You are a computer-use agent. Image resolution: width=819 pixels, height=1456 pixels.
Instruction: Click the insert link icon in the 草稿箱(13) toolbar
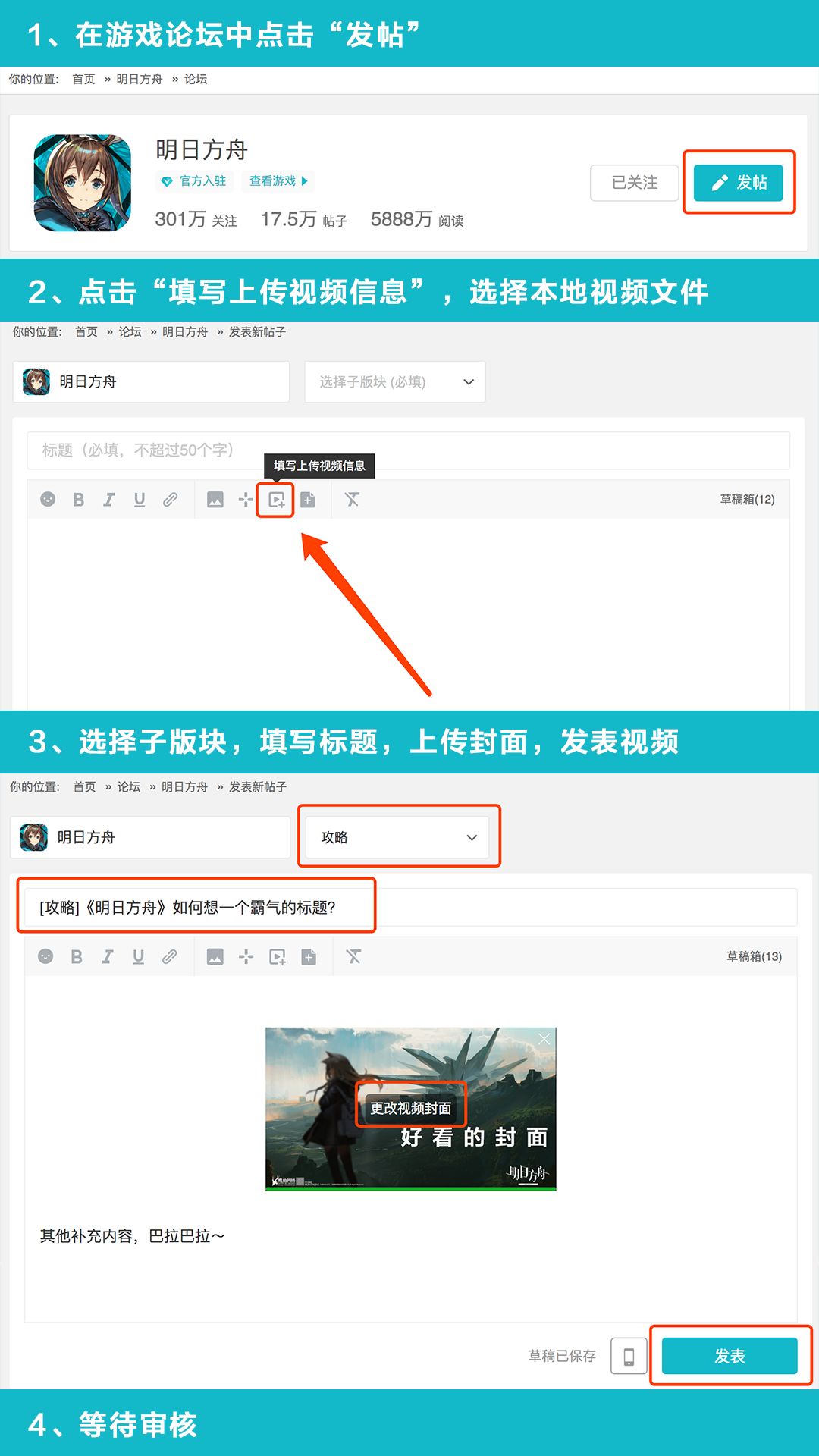tap(169, 956)
